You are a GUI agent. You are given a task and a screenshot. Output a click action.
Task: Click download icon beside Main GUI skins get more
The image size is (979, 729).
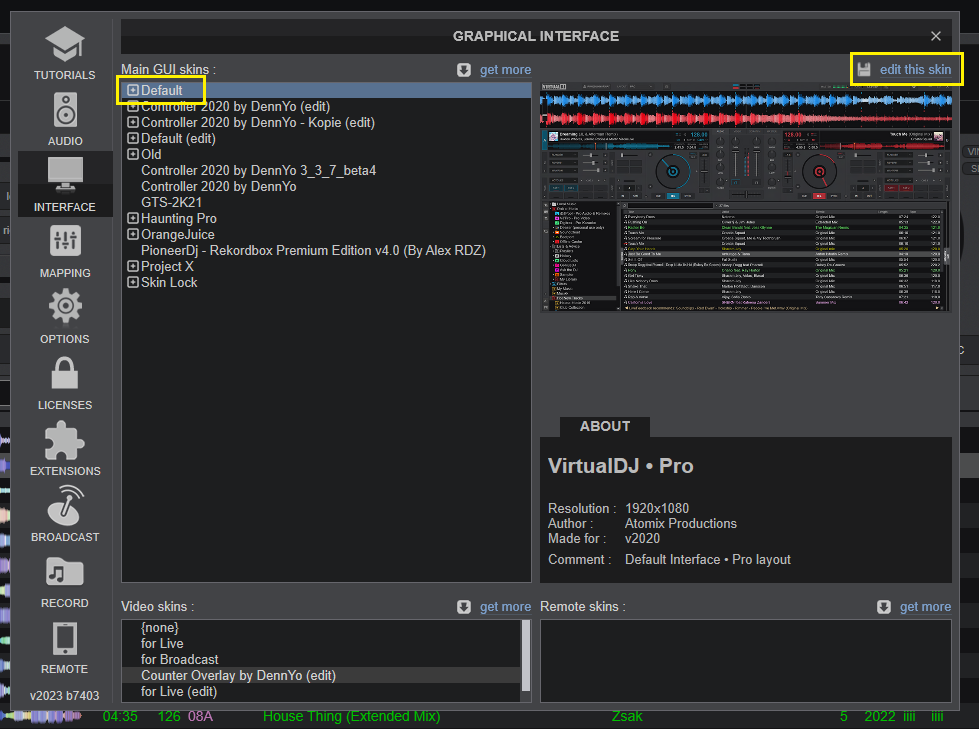coord(463,70)
